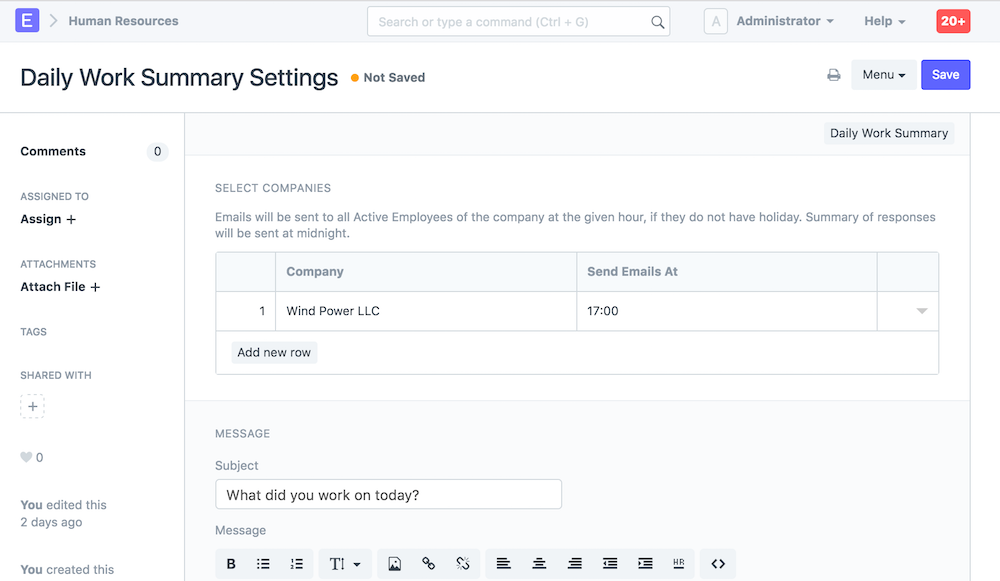The image size is (1000, 581).
Task: Open the Help menu
Action: point(884,21)
